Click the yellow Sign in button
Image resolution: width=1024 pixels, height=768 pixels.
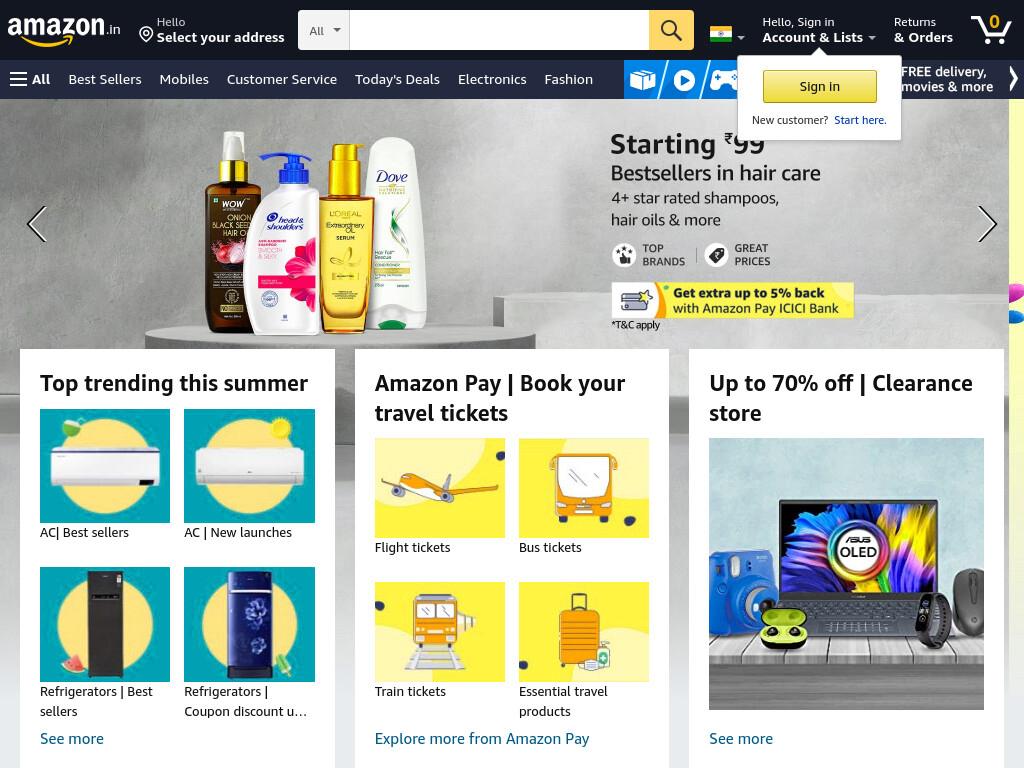(x=820, y=86)
